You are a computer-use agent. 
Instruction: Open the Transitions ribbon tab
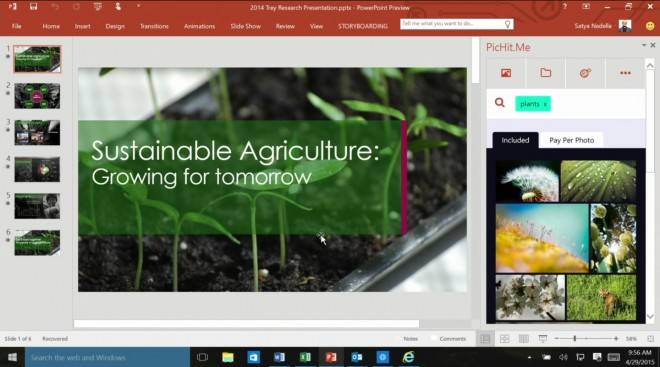click(154, 26)
